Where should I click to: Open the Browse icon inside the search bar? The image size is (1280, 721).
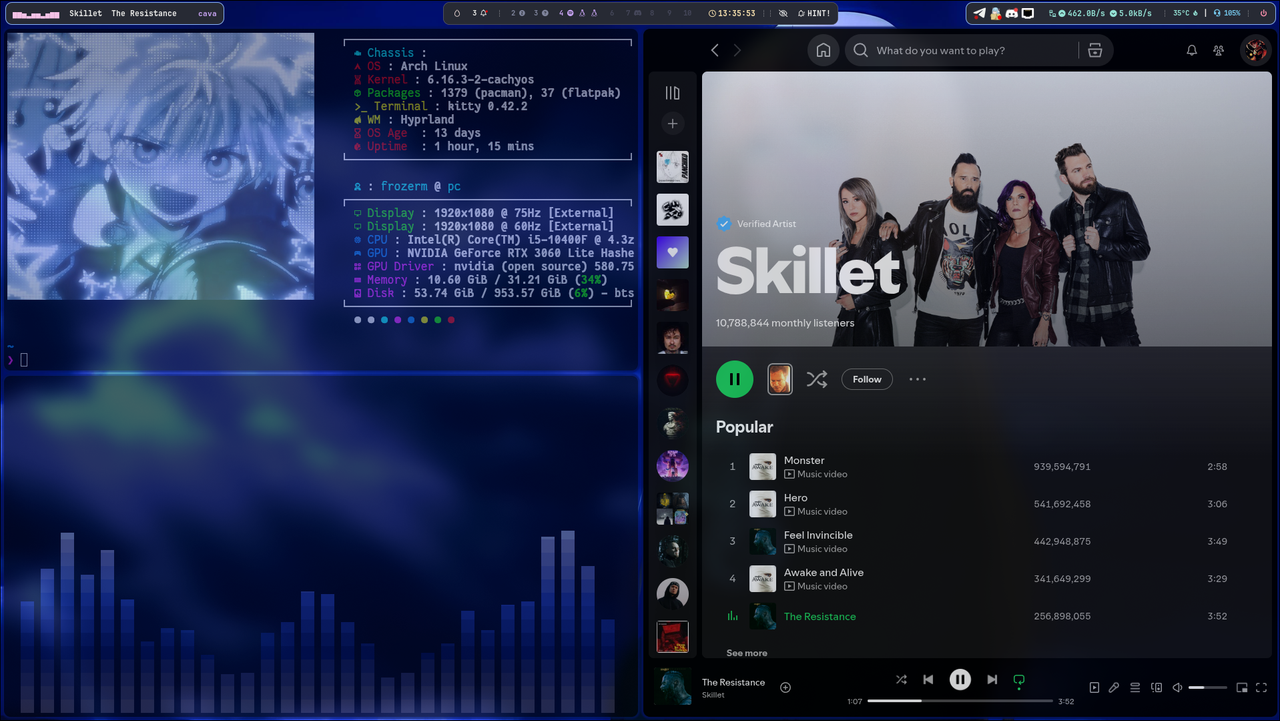pos(1095,50)
